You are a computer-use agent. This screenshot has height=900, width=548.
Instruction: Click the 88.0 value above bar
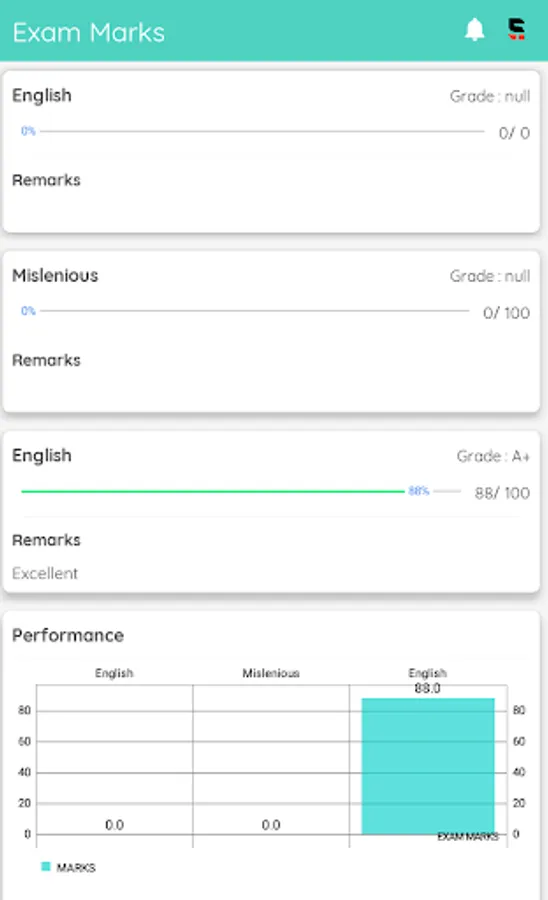427,688
